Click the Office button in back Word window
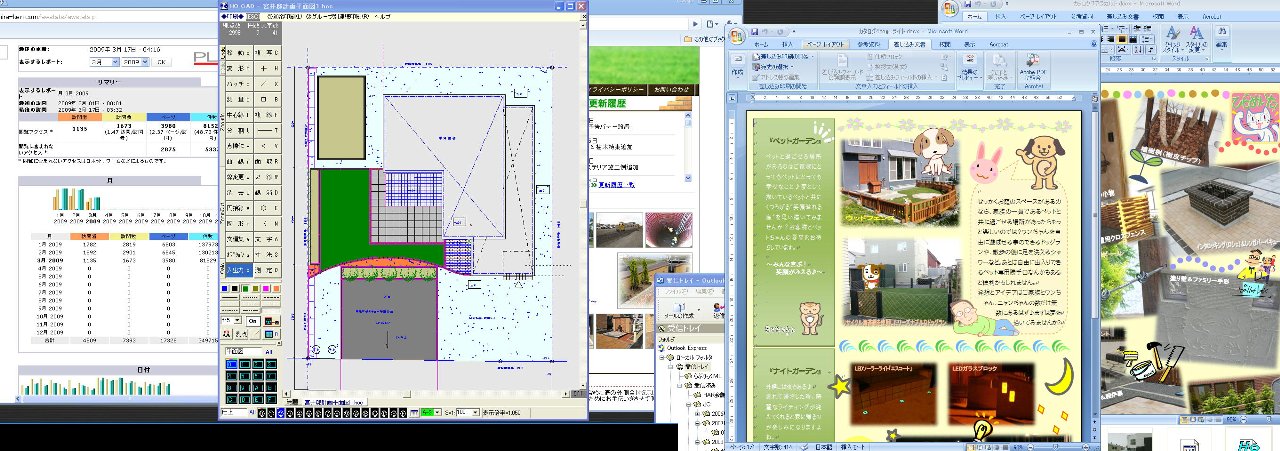Image resolution: width=1280 pixels, height=451 pixels. point(950,8)
